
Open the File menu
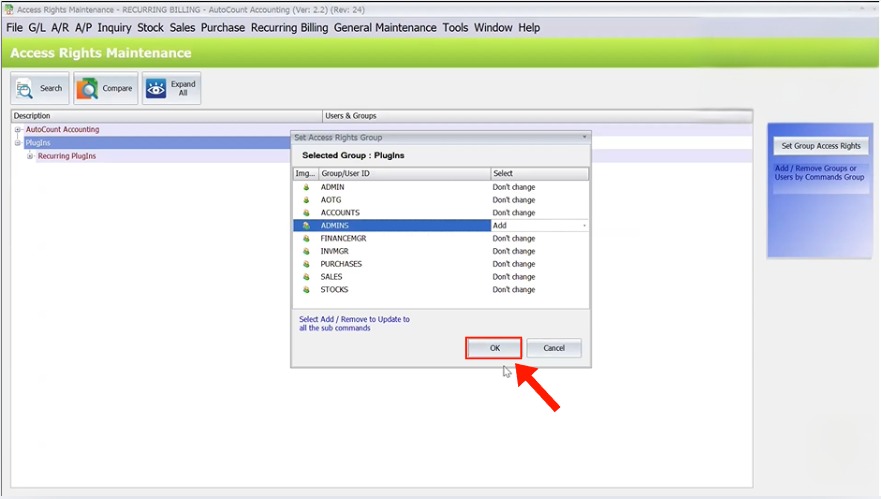tap(15, 28)
